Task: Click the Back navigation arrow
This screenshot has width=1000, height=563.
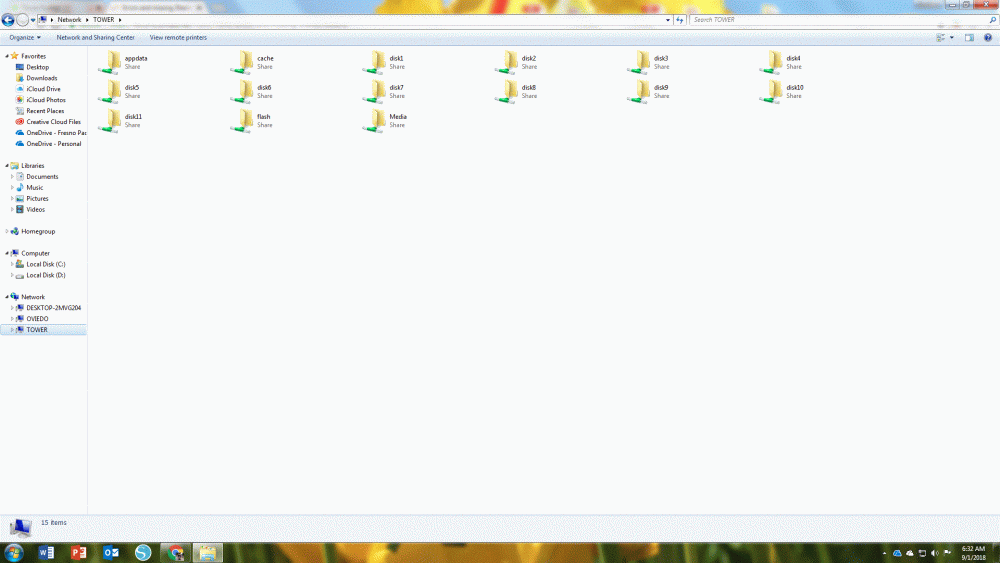Action: click(8, 20)
